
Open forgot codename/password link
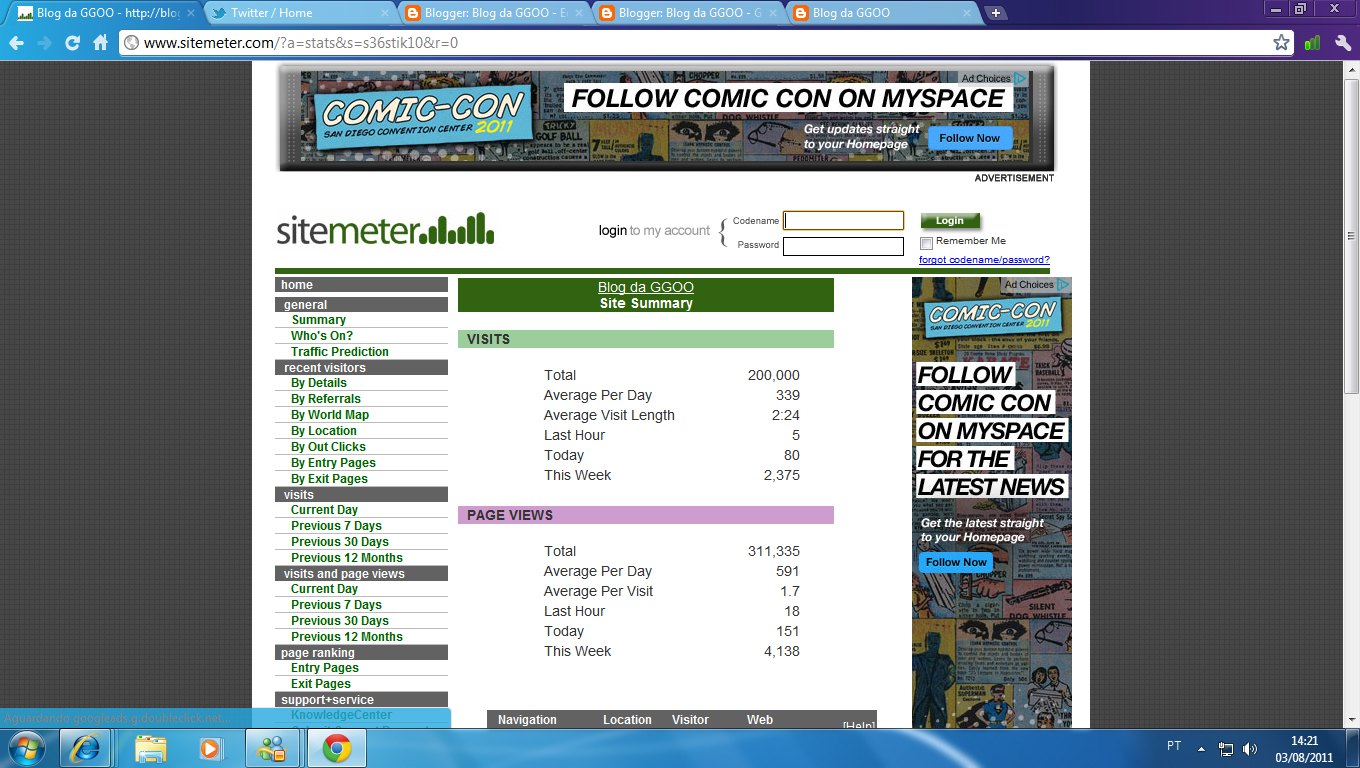[x=984, y=260]
